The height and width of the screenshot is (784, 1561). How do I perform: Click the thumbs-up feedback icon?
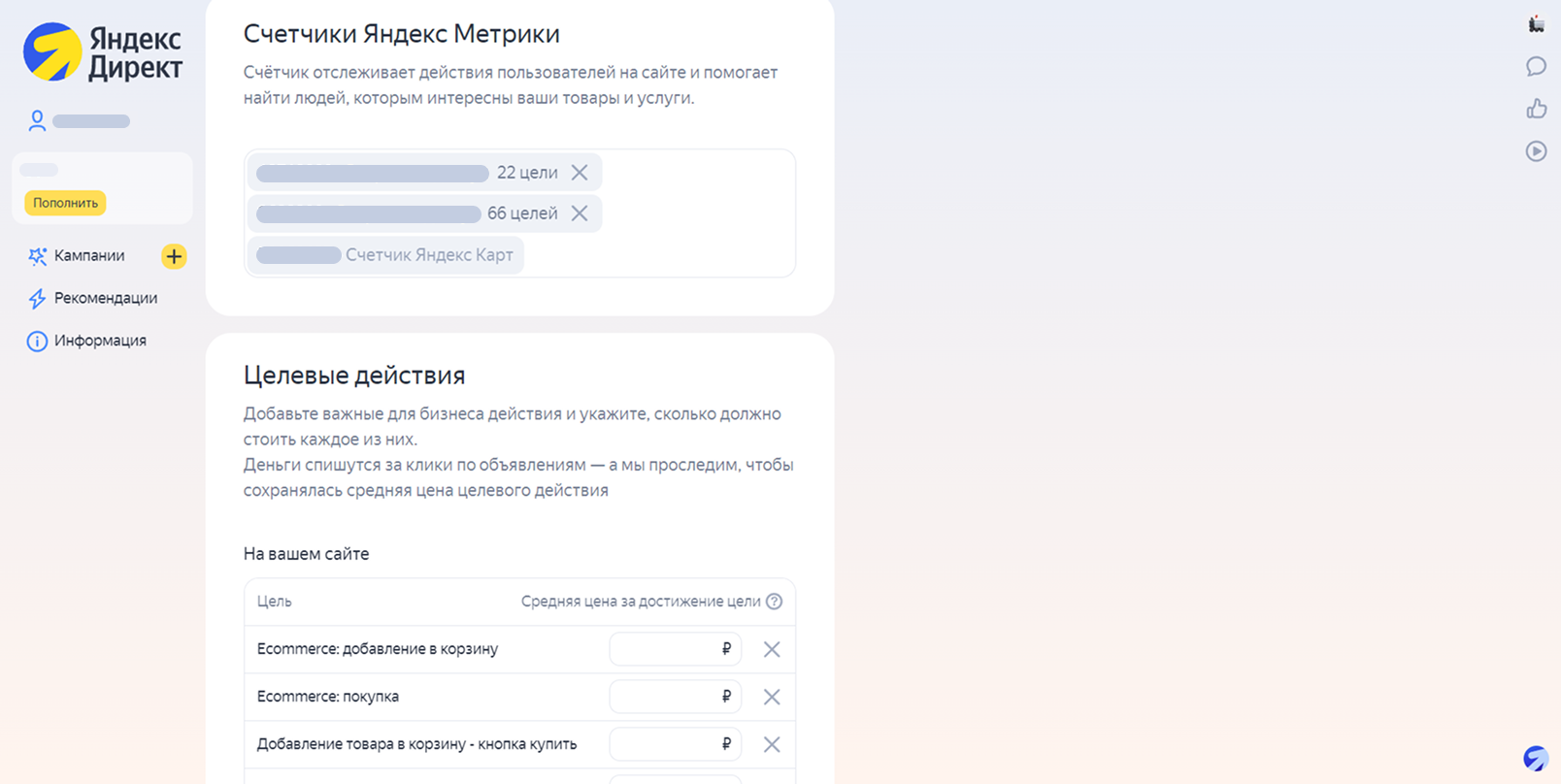click(x=1536, y=109)
